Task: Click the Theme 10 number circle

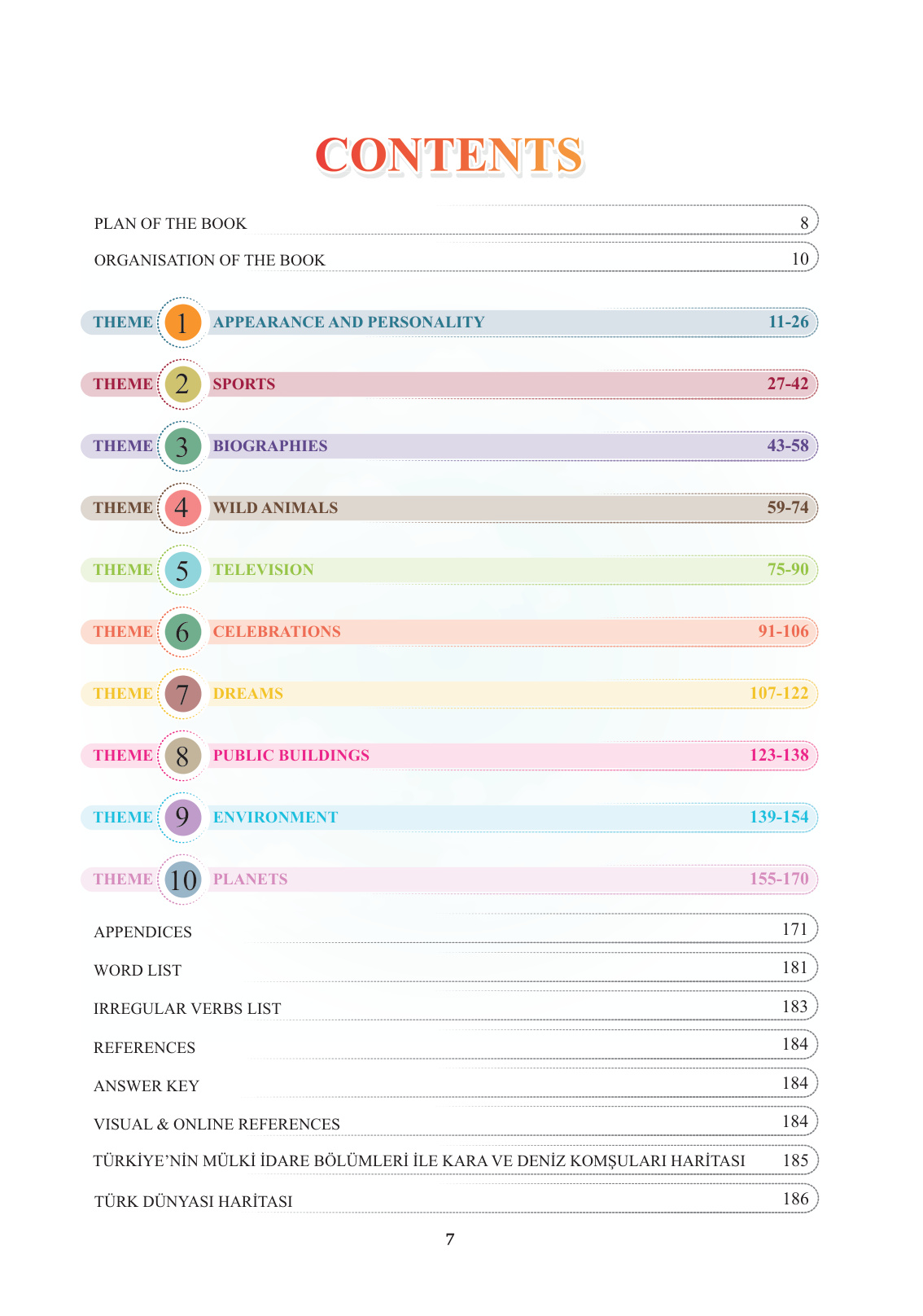Action: click(182, 880)
